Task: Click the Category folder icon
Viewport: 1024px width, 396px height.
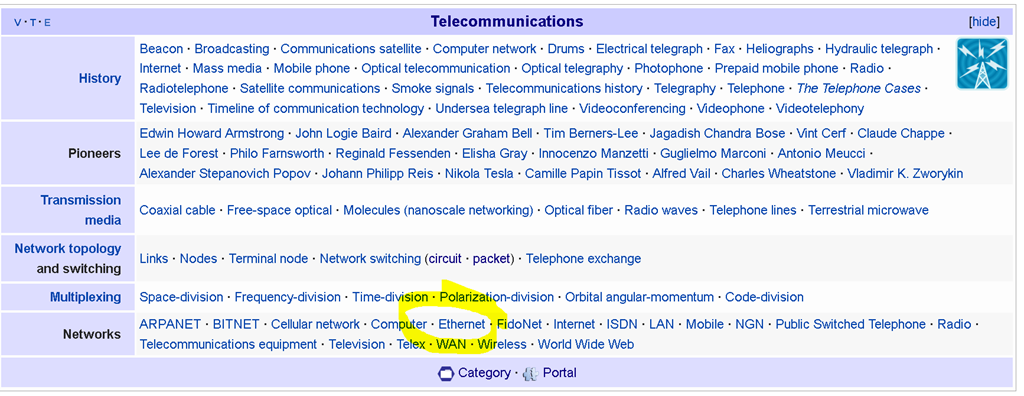Action: point(446,374)
